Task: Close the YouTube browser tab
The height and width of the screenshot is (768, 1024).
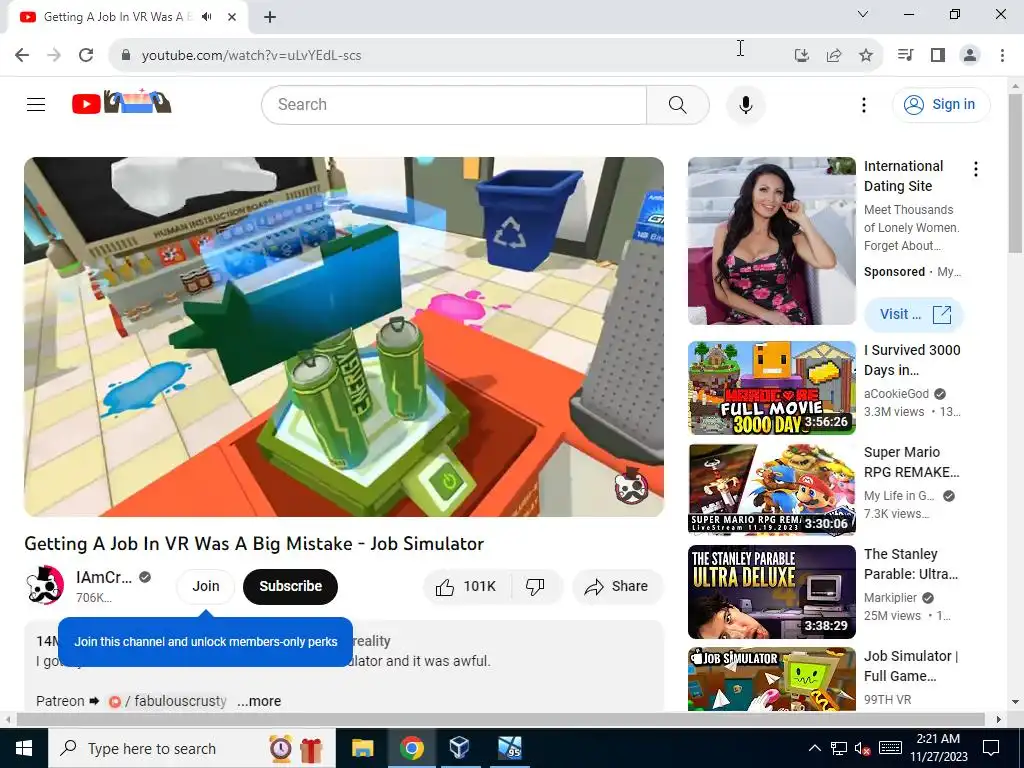Action: tap(232, 17)
